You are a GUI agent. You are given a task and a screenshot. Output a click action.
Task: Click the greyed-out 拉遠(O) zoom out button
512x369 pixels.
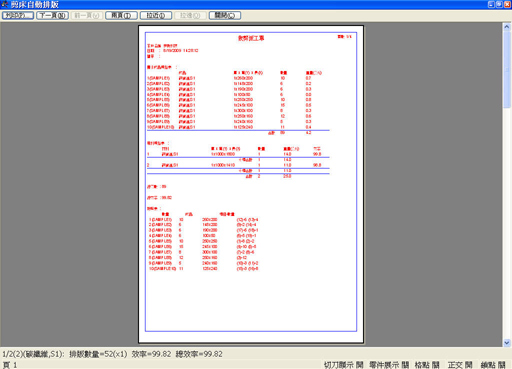(190, 16)
